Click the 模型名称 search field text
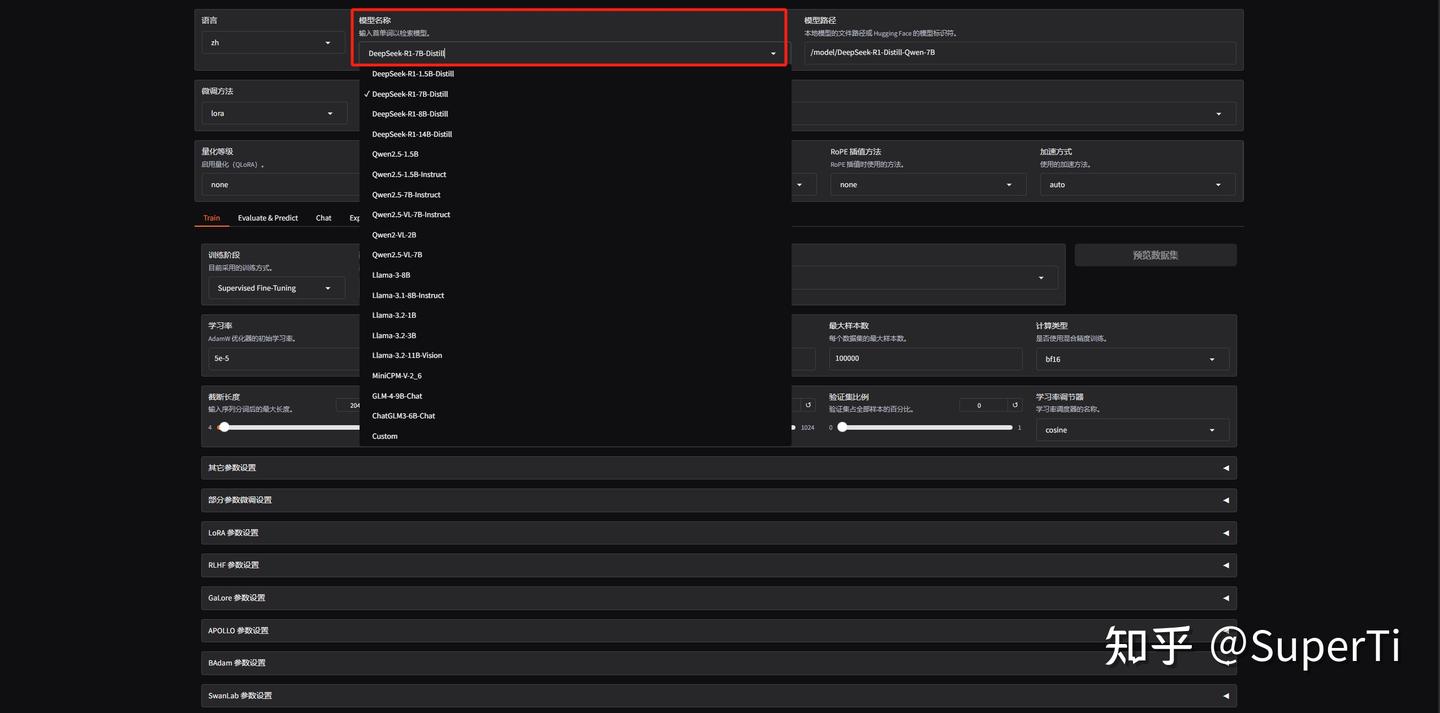The width and height of the screenshot is (1440, 713). coord(407,53)
